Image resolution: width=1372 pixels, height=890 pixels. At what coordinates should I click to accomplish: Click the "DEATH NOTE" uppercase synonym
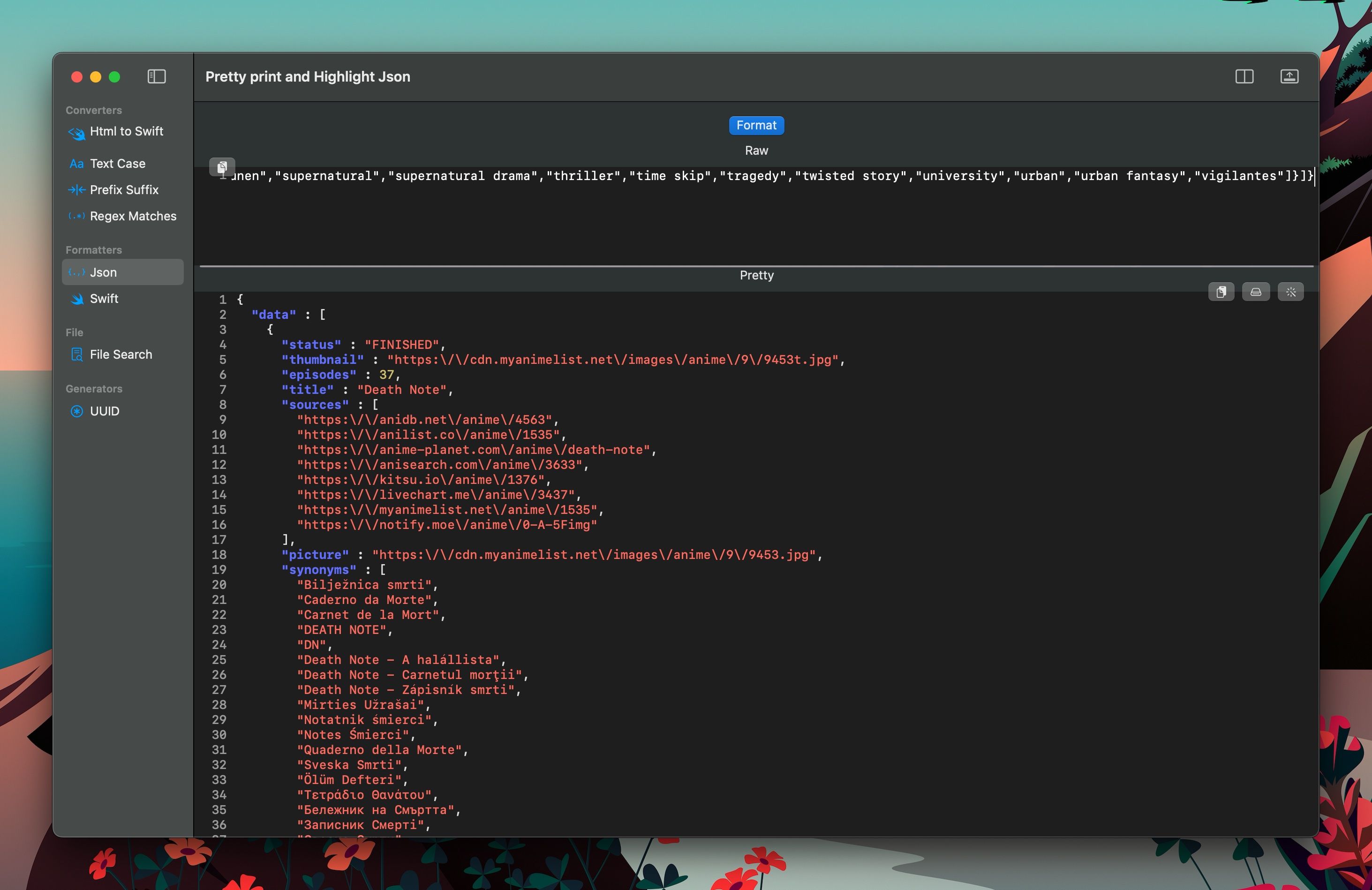[x=341, y=629]
